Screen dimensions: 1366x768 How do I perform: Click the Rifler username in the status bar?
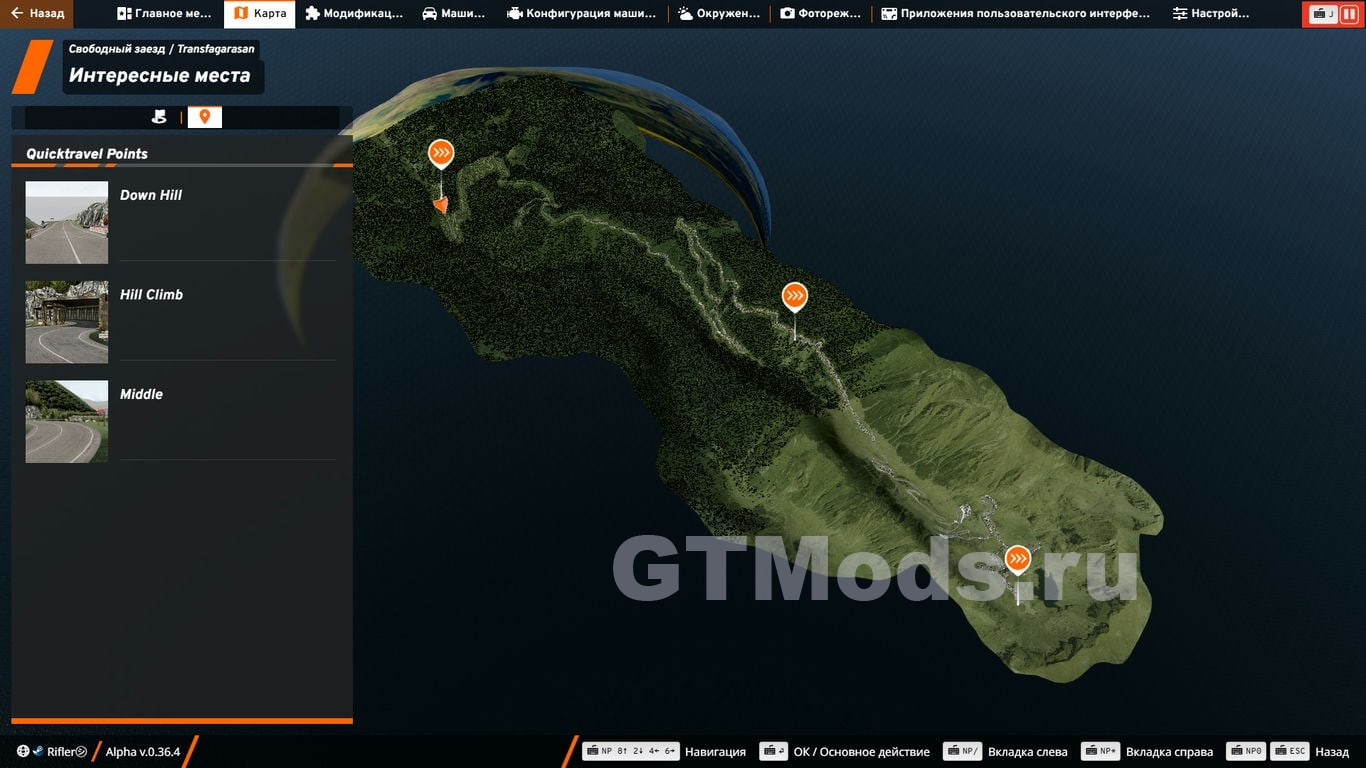[63, 752]
